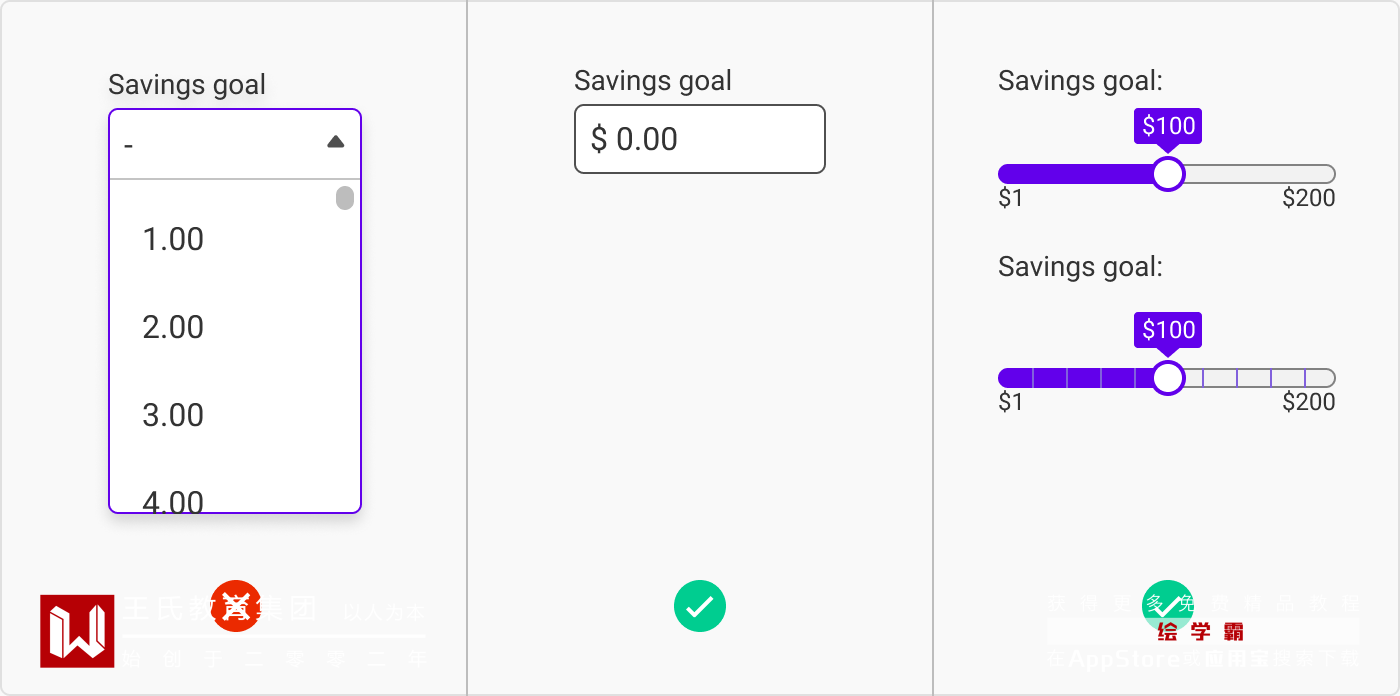Image resolution: width=1400 pixels, height=696 pixels.
Task: Click the red Chinese watermark text at bottom right
Action: point(1200,632)
